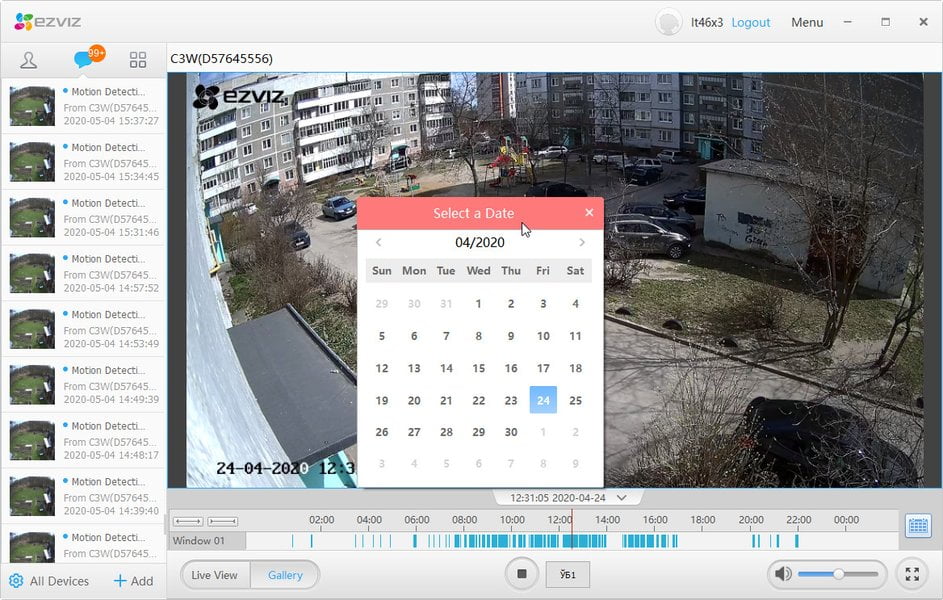
Task: Zoom out timeline with wide arrows icon
Action: pyautogui.click(x=188, y=521)
